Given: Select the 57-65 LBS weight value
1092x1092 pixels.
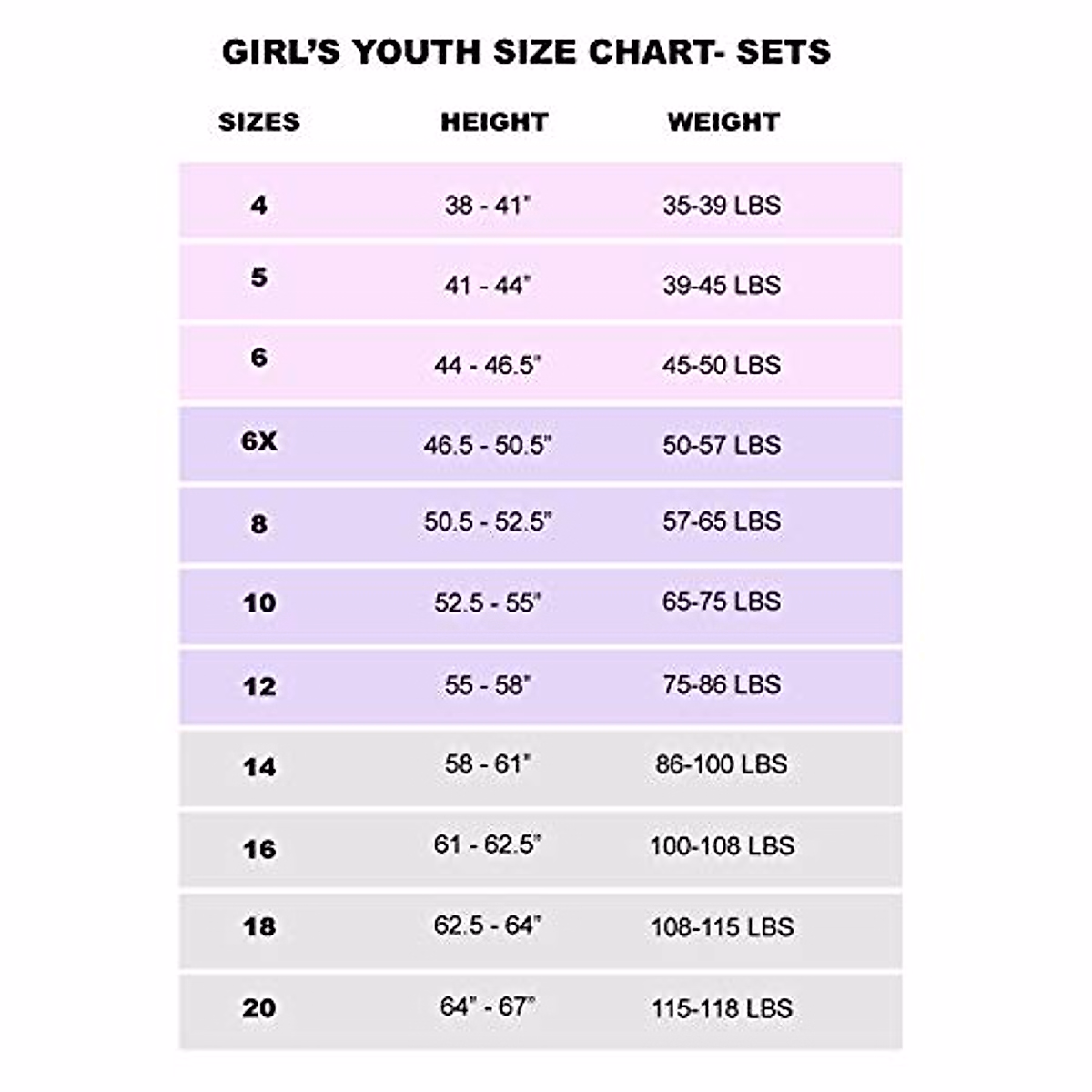Looking at the screenshot, I should pyautogui.click(x=722, y=521).
